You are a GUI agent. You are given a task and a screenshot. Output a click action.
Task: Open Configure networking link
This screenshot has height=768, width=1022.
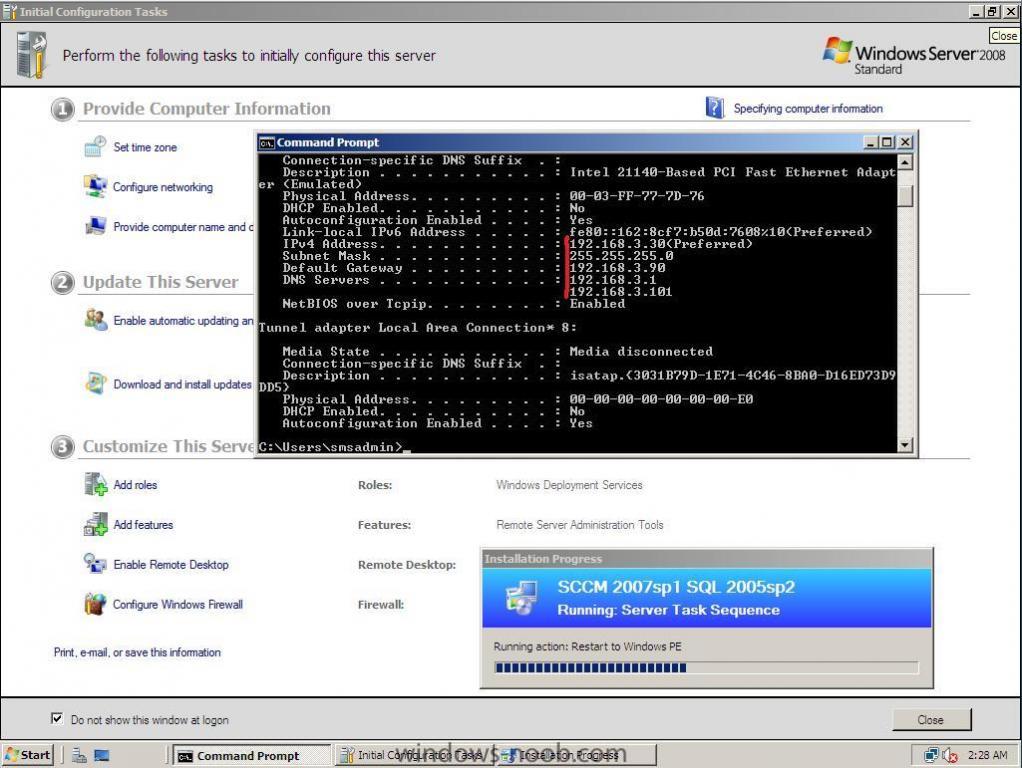point(163,187)
